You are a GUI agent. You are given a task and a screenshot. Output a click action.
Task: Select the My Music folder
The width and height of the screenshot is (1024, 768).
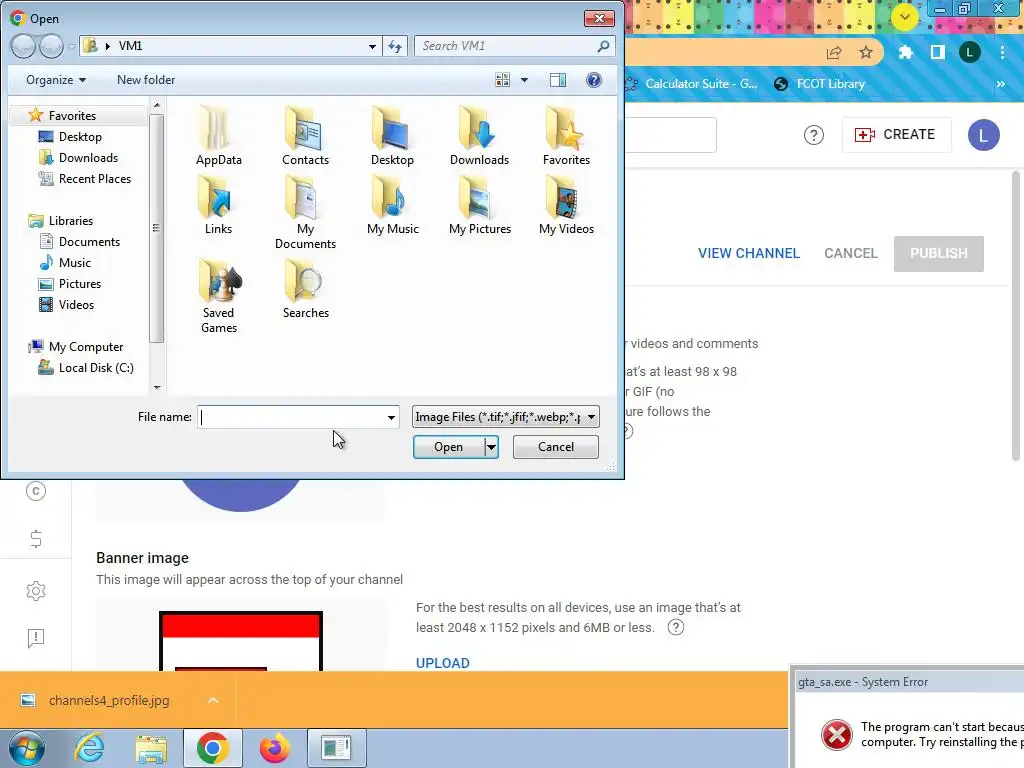coord(392,206)
